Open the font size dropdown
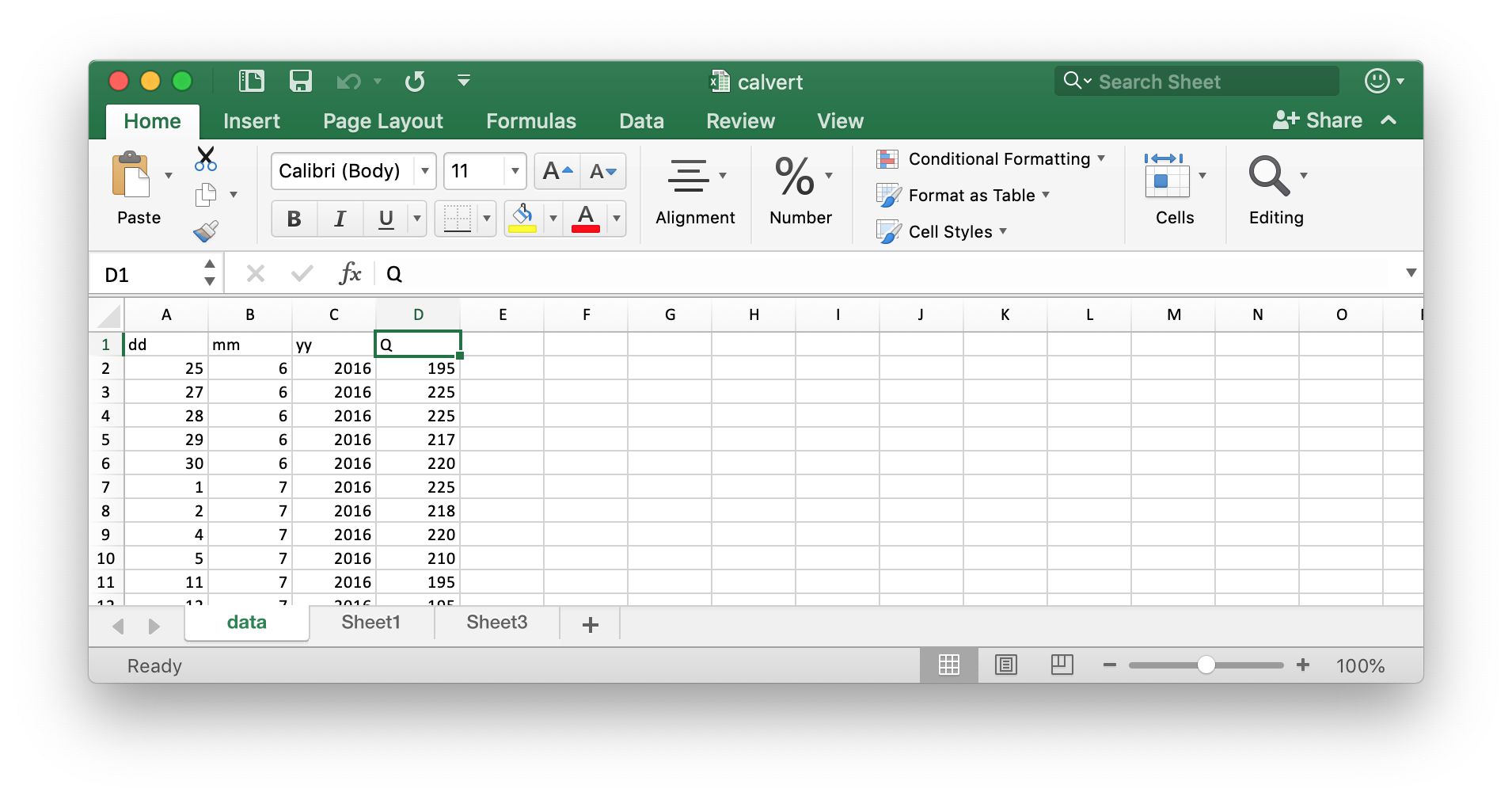This screenshot has width=1512, height=800. pos(515,171)
